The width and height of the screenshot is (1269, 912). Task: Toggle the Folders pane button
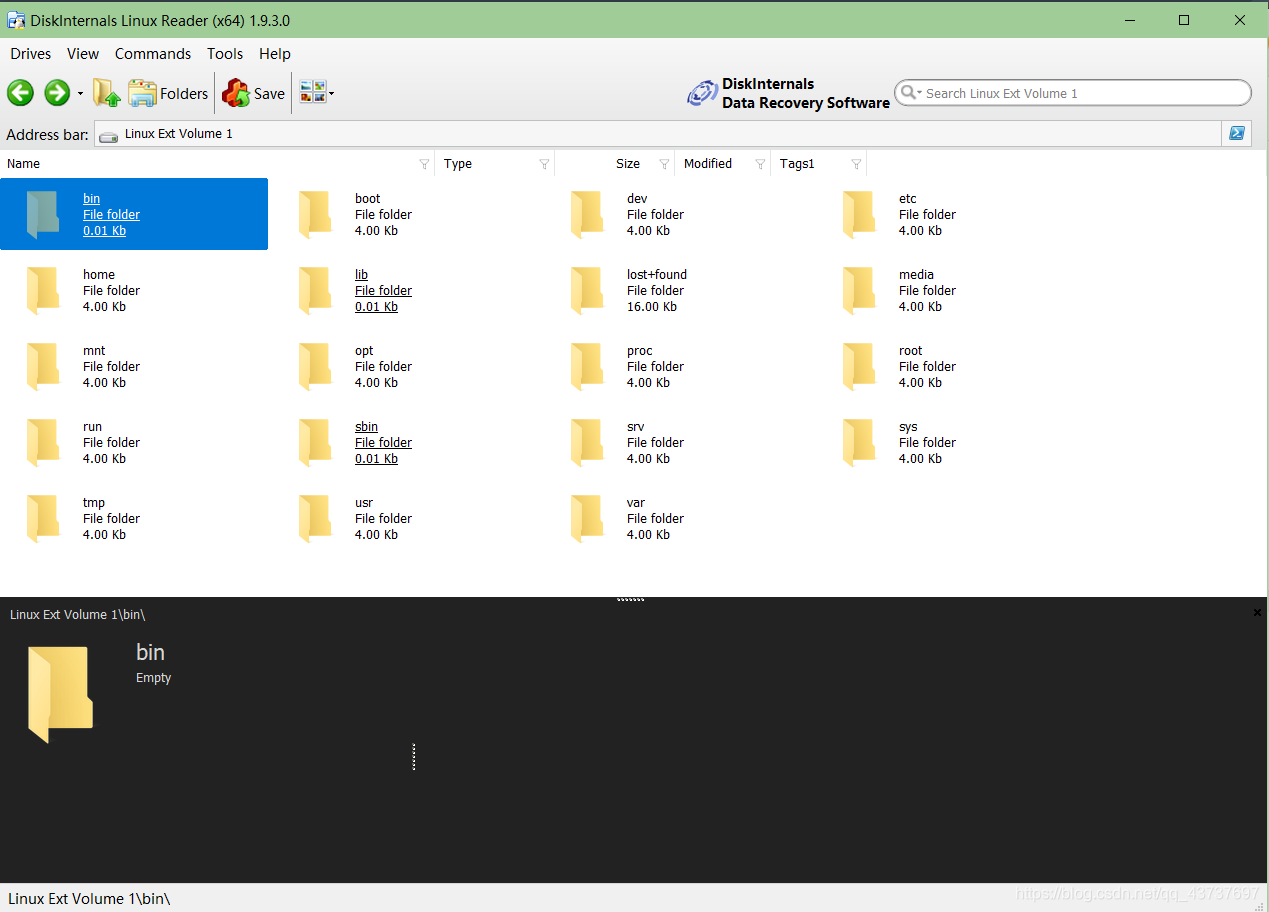[168, 93]
